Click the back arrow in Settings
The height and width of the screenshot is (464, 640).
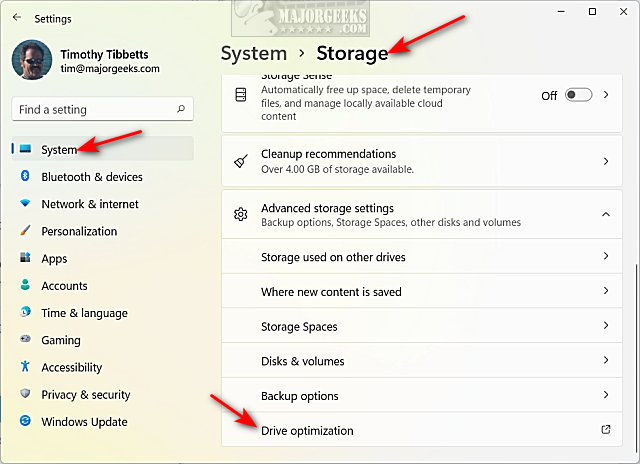click(16, 17)
